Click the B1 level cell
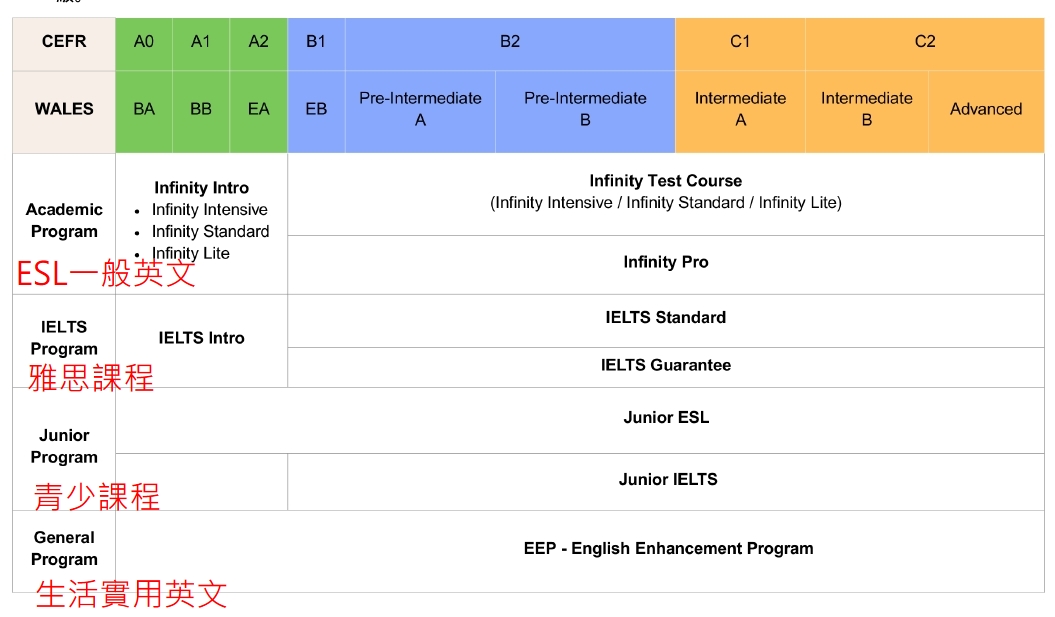This screenshot has width=1055, height=617. click(316, 42)
